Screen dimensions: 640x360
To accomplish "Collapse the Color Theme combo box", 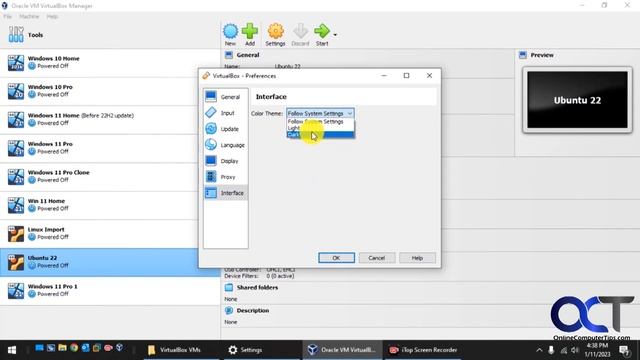I will (x=320, y=113).
